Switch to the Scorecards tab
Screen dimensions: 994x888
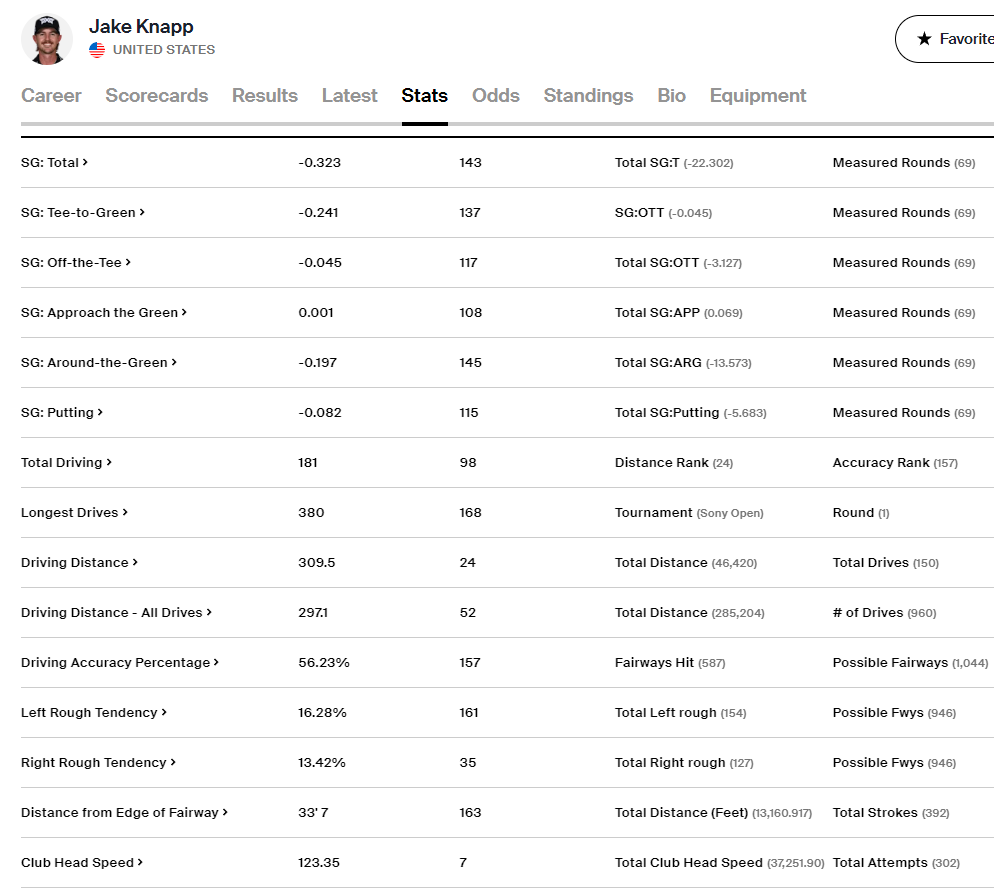[x=157, y=96]
